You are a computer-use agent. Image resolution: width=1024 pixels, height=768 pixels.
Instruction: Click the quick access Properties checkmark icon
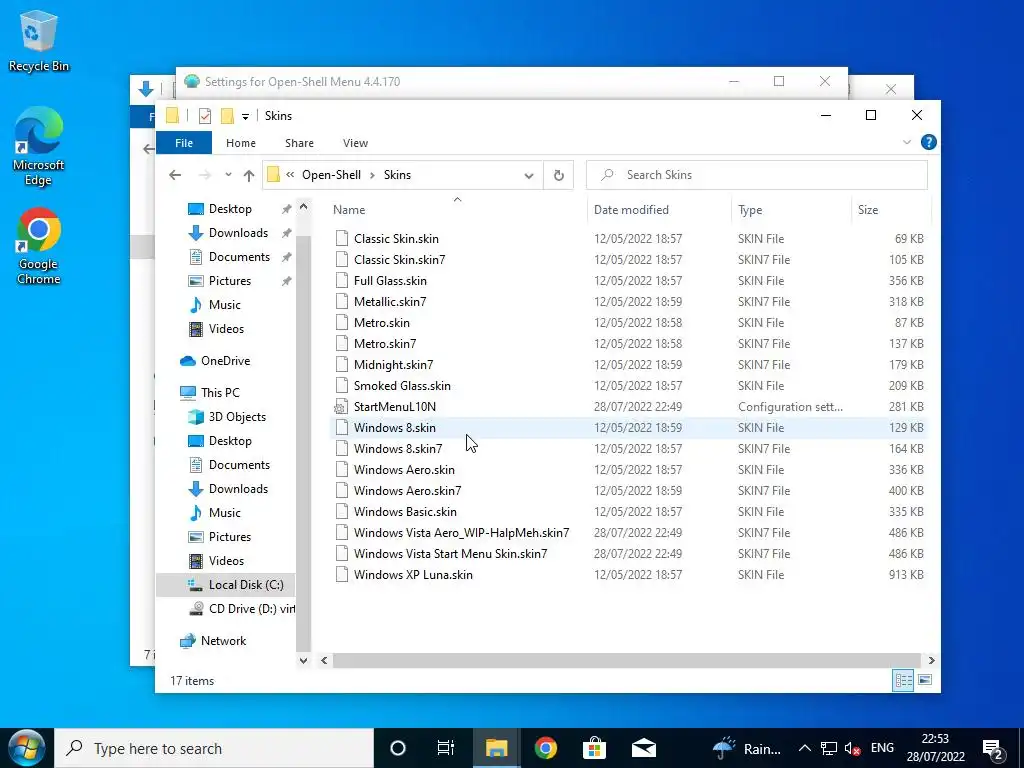coord(205,116)
